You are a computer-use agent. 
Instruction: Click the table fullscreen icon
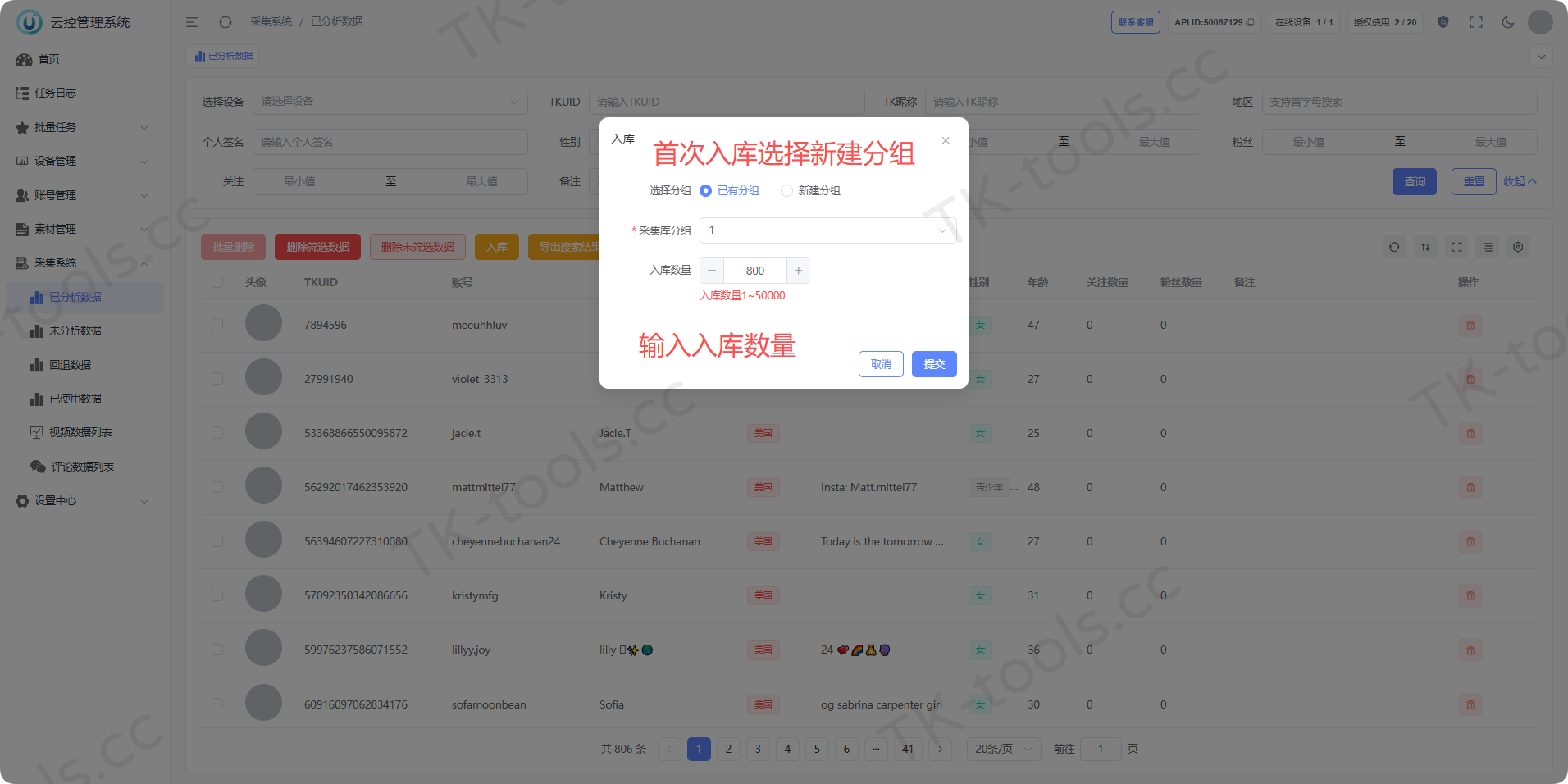[1456, 247]
